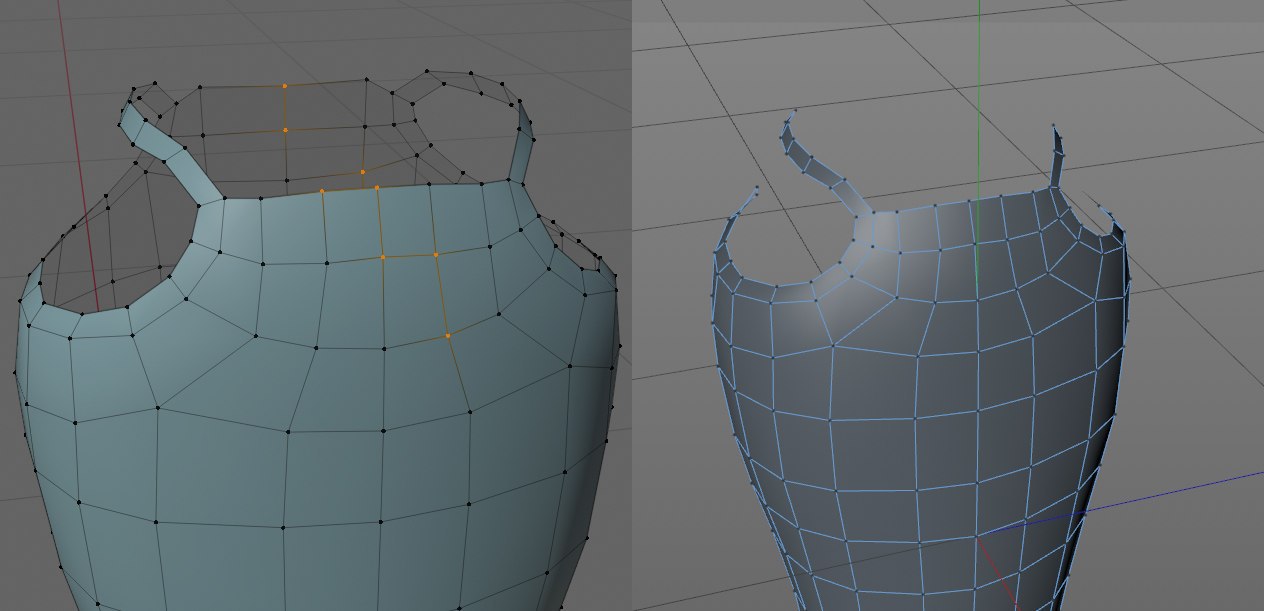Click the topmost orange vertex on back rim
The image size is (1264, 611).
click(284, 86)
